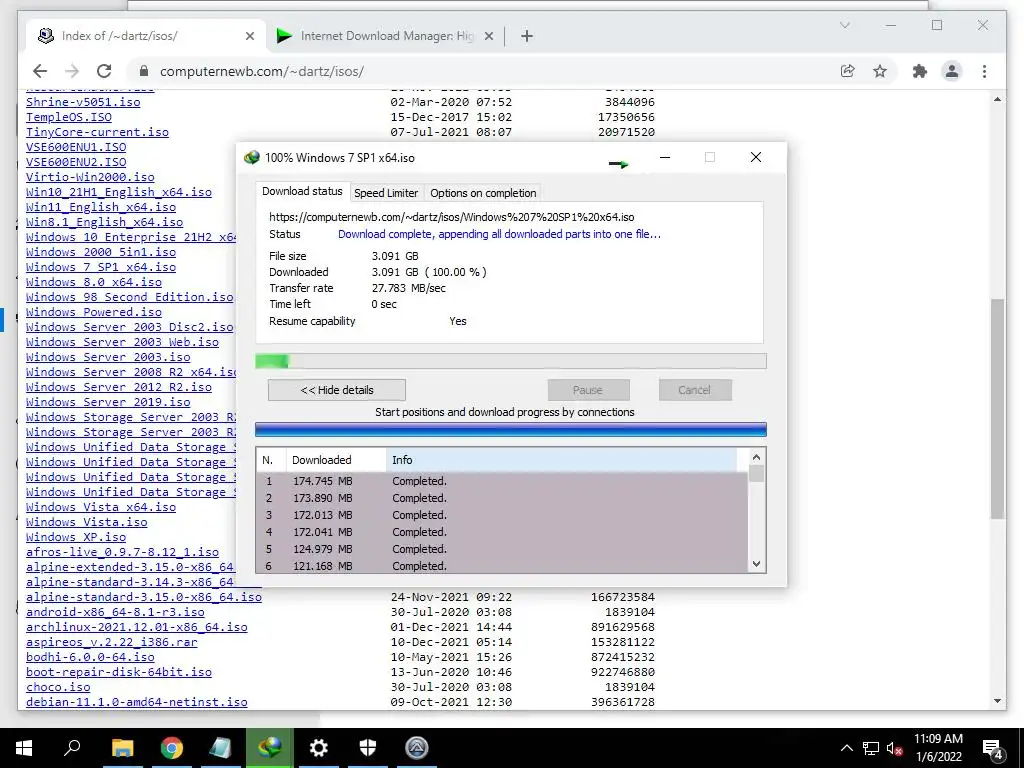Open the Chrome profile avatar
The image size is (1024, 768).
tap(952, 71)
